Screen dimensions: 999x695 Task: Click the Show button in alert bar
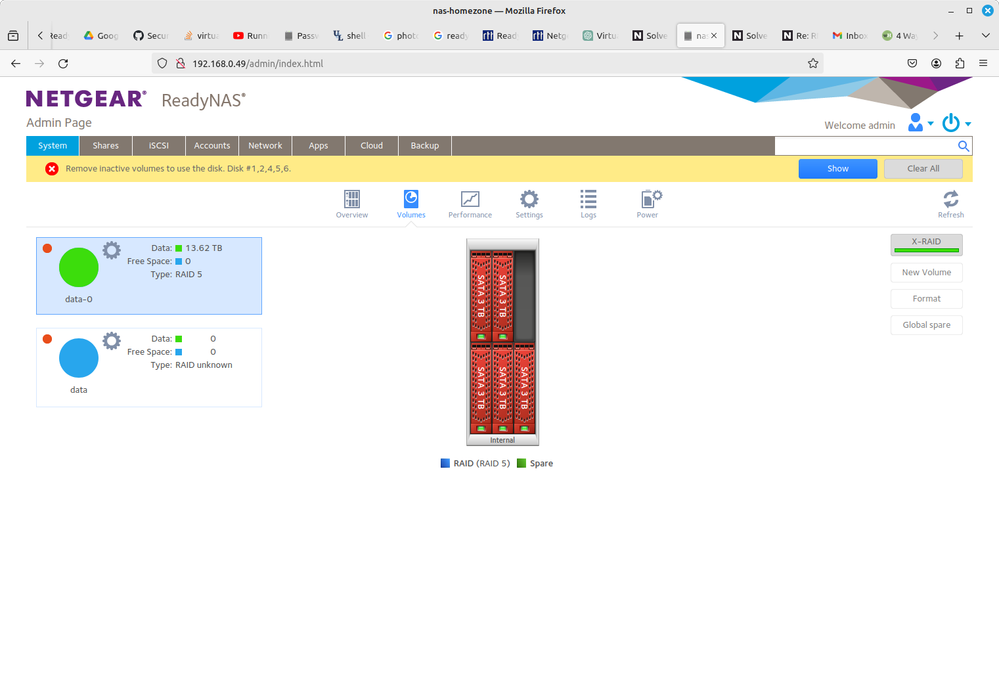point(837,169)
